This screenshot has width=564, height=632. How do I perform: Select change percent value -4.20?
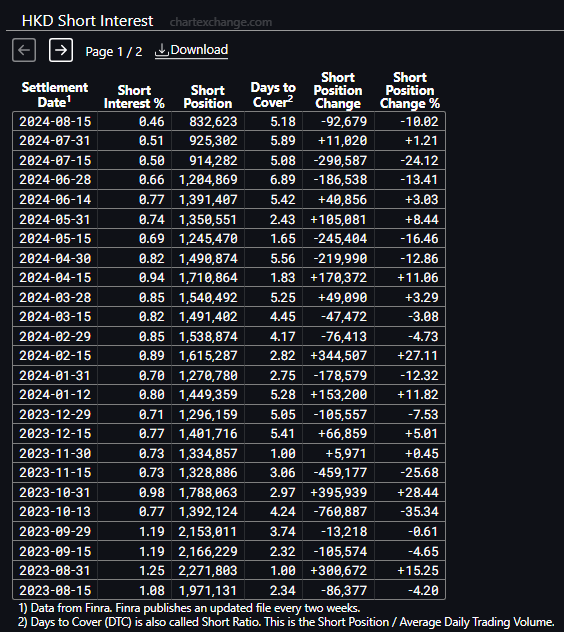click(423, 590)
